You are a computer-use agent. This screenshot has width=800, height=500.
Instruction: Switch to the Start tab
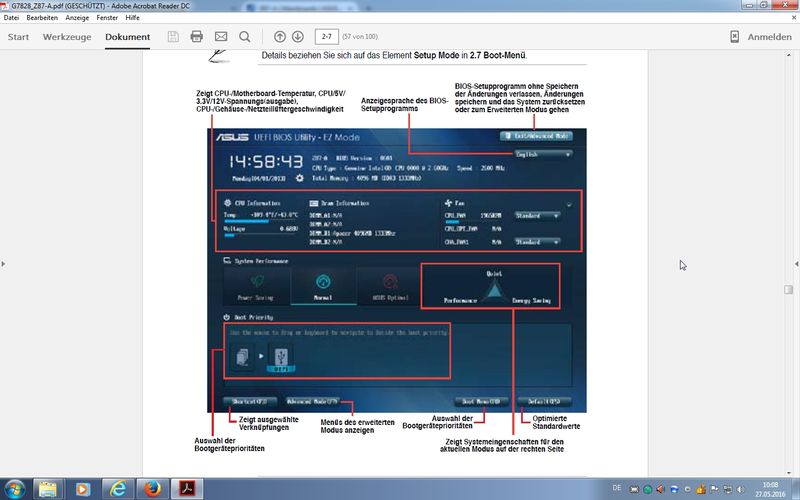pyautogui.click(x=18, y=37)
